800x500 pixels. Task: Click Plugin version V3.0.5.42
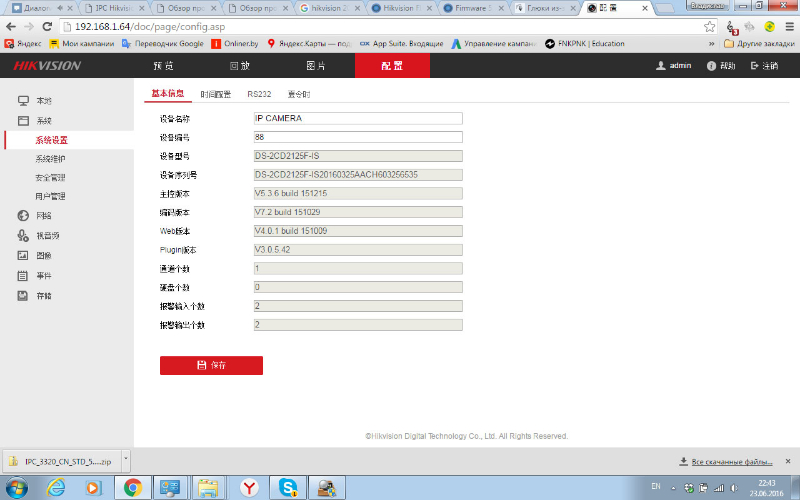(358, 250)
